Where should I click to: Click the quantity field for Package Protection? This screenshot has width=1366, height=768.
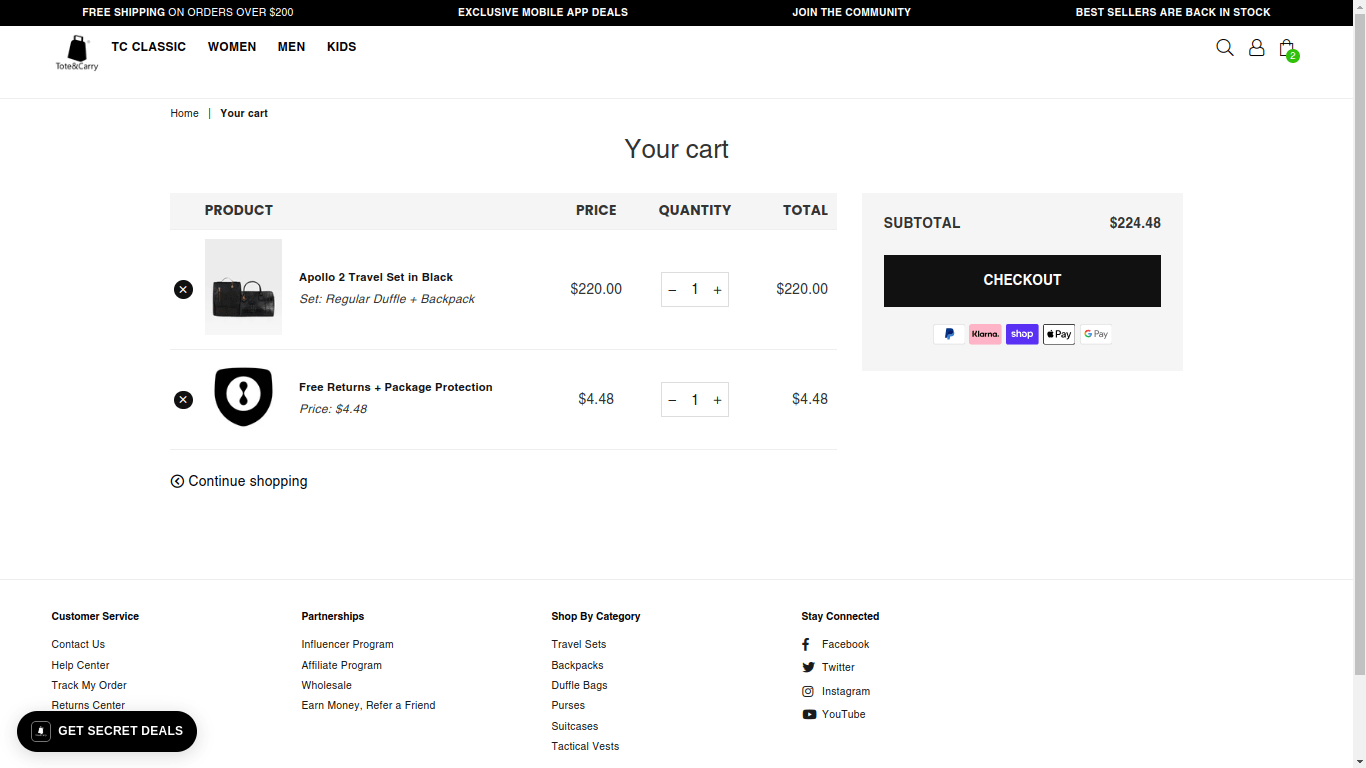click(695, 399)
